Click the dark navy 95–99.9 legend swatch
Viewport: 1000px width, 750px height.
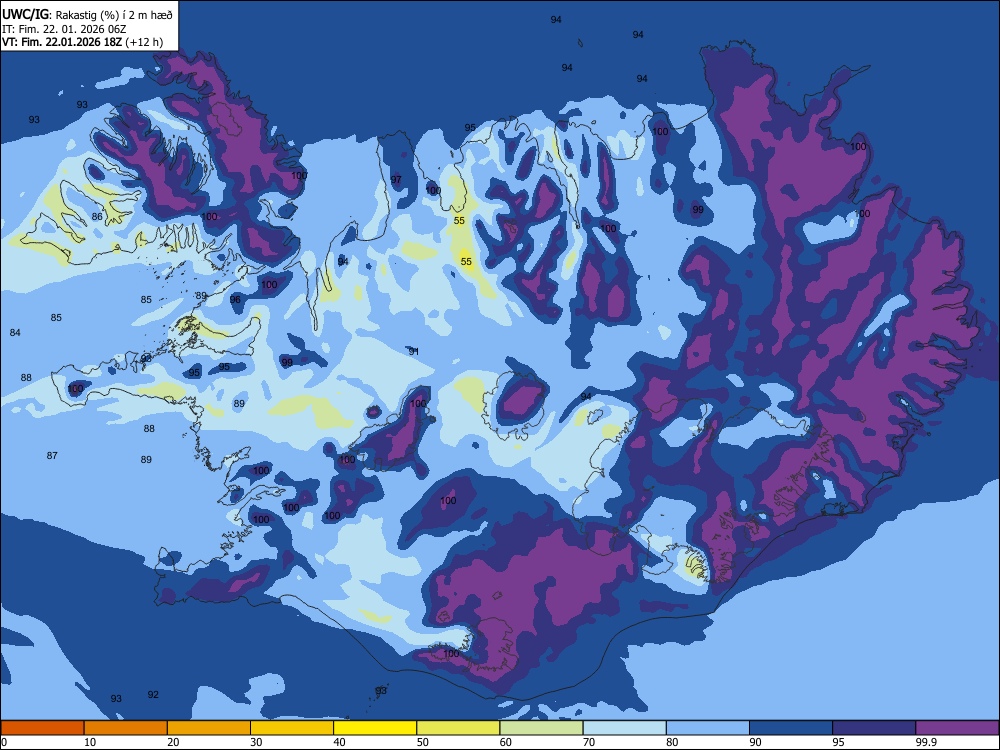tap(874, 728)
